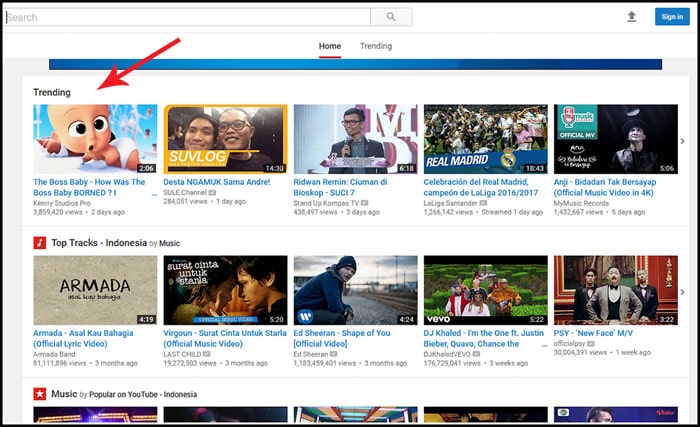Screen dimensions: 700x427
Task: Visit the LAST CHILD channel
Action: 182,354
